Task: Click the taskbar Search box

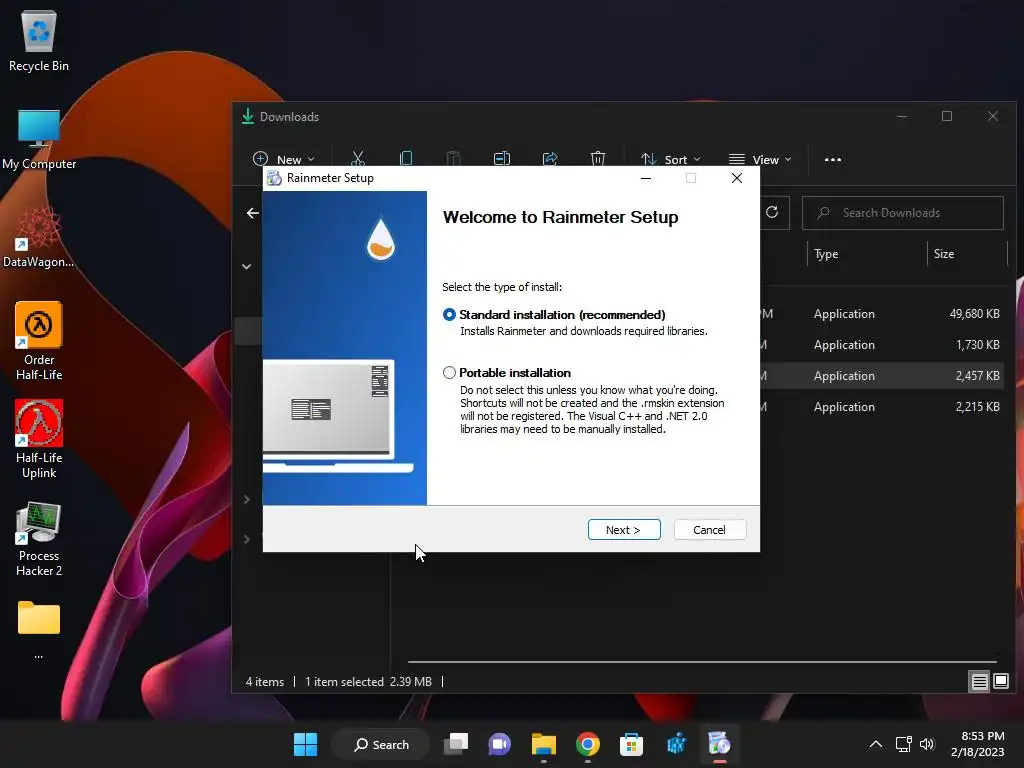Action: tap(381, 744)
